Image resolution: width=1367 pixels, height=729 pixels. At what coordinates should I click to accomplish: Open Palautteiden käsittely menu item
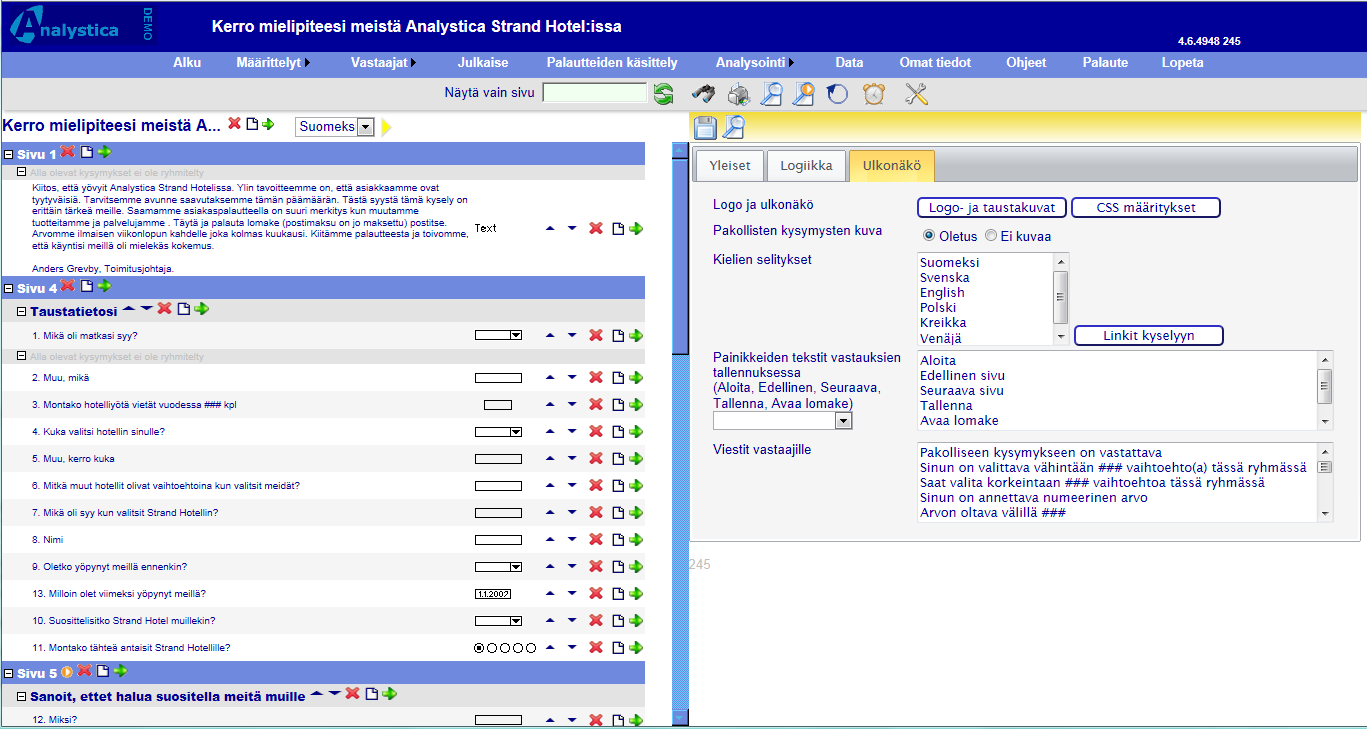pyautogui.click(x=612, y=62)
